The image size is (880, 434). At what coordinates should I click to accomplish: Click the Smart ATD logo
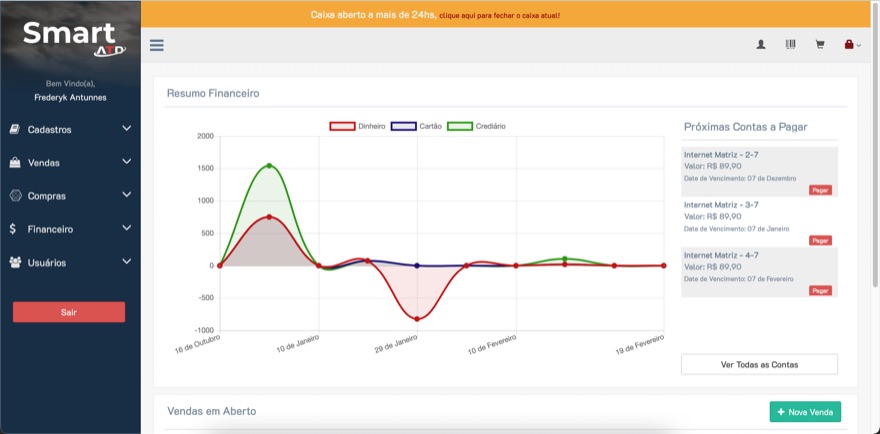point(74,38)
